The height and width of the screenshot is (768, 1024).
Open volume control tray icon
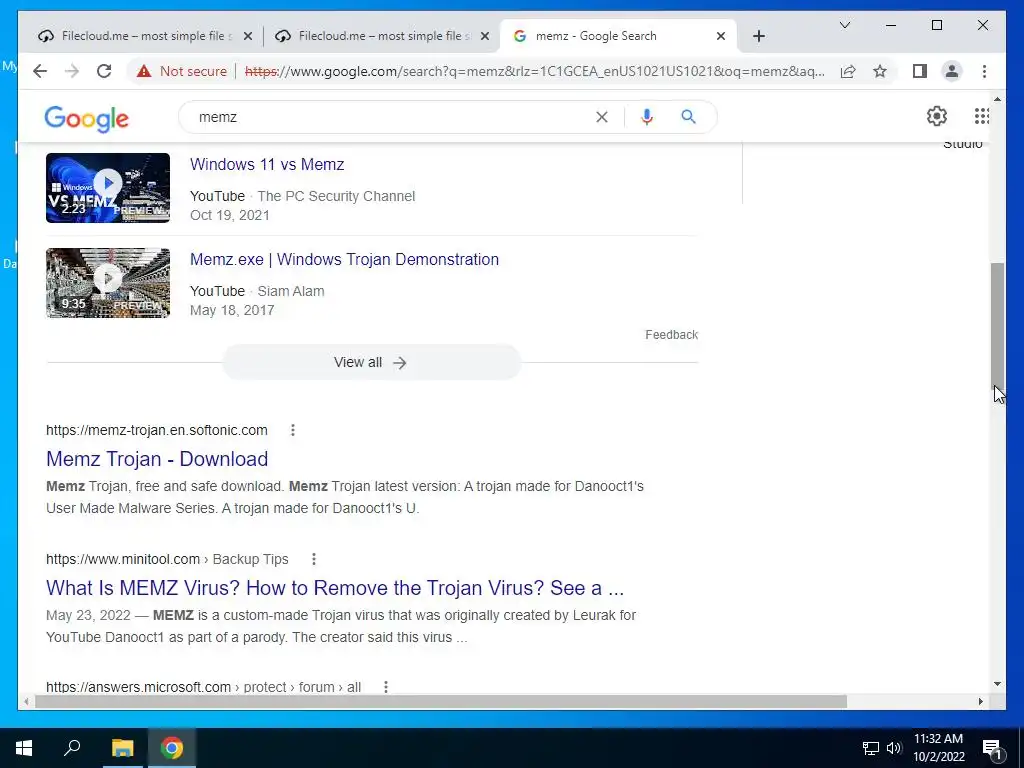[894, 748]
